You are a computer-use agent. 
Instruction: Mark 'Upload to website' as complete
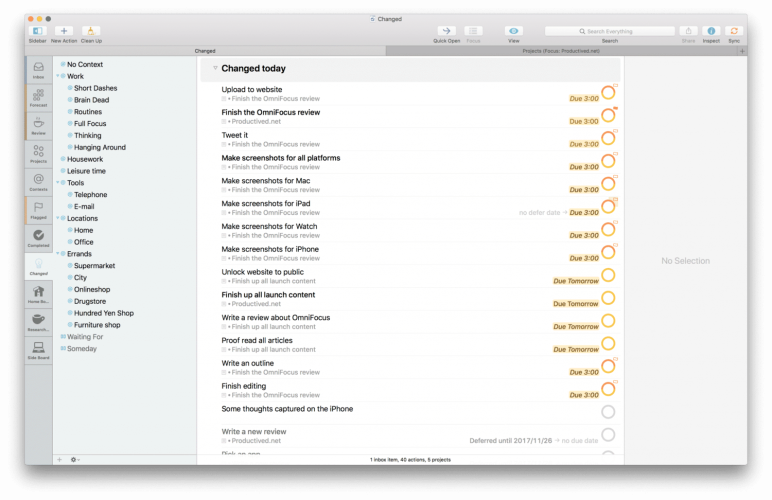point(608,93)
